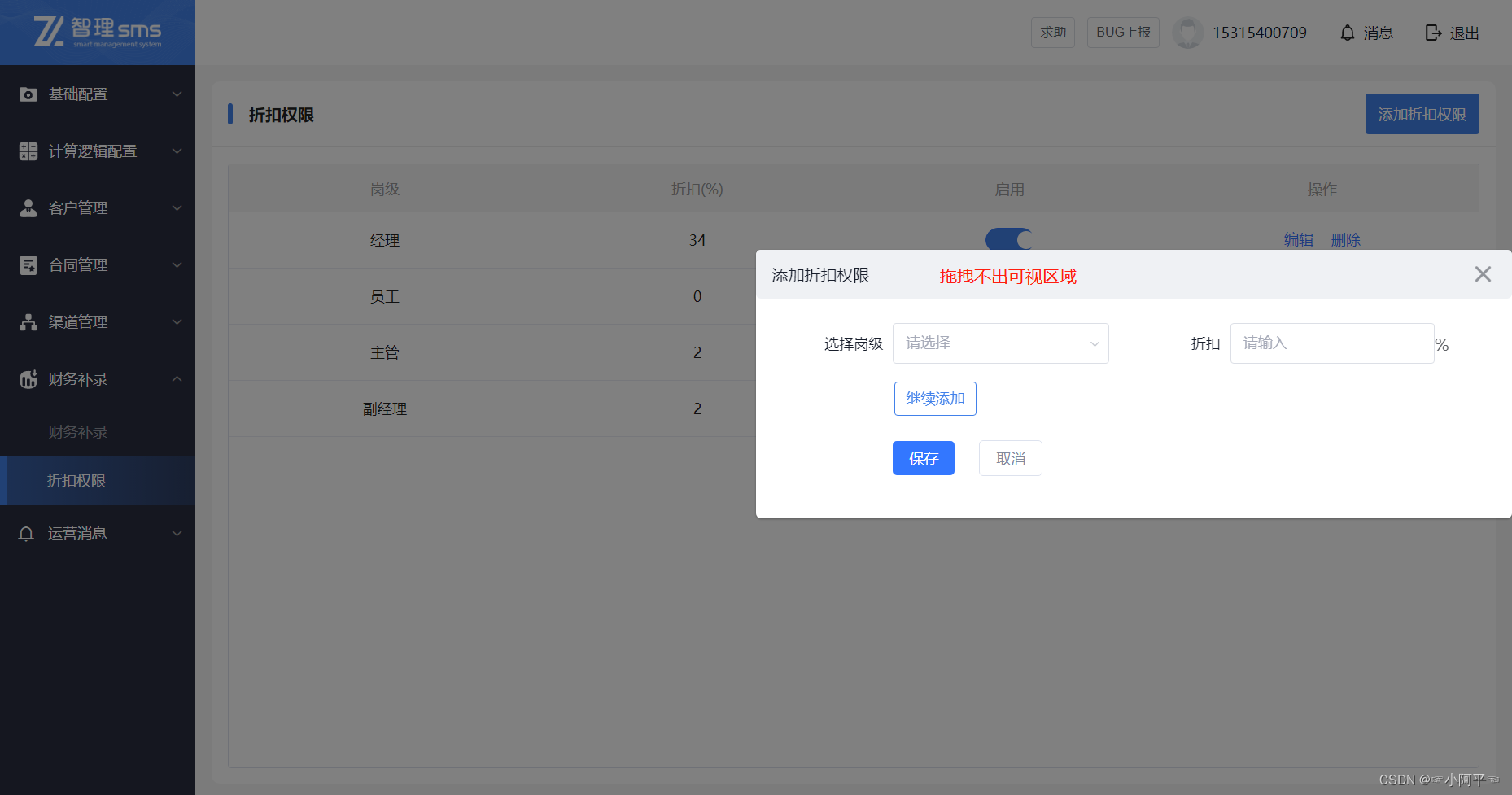Viewport: 1512px width, 795px height.
Task: Select the 折扣权限 submenu item
Action: [x=98, y=481]
